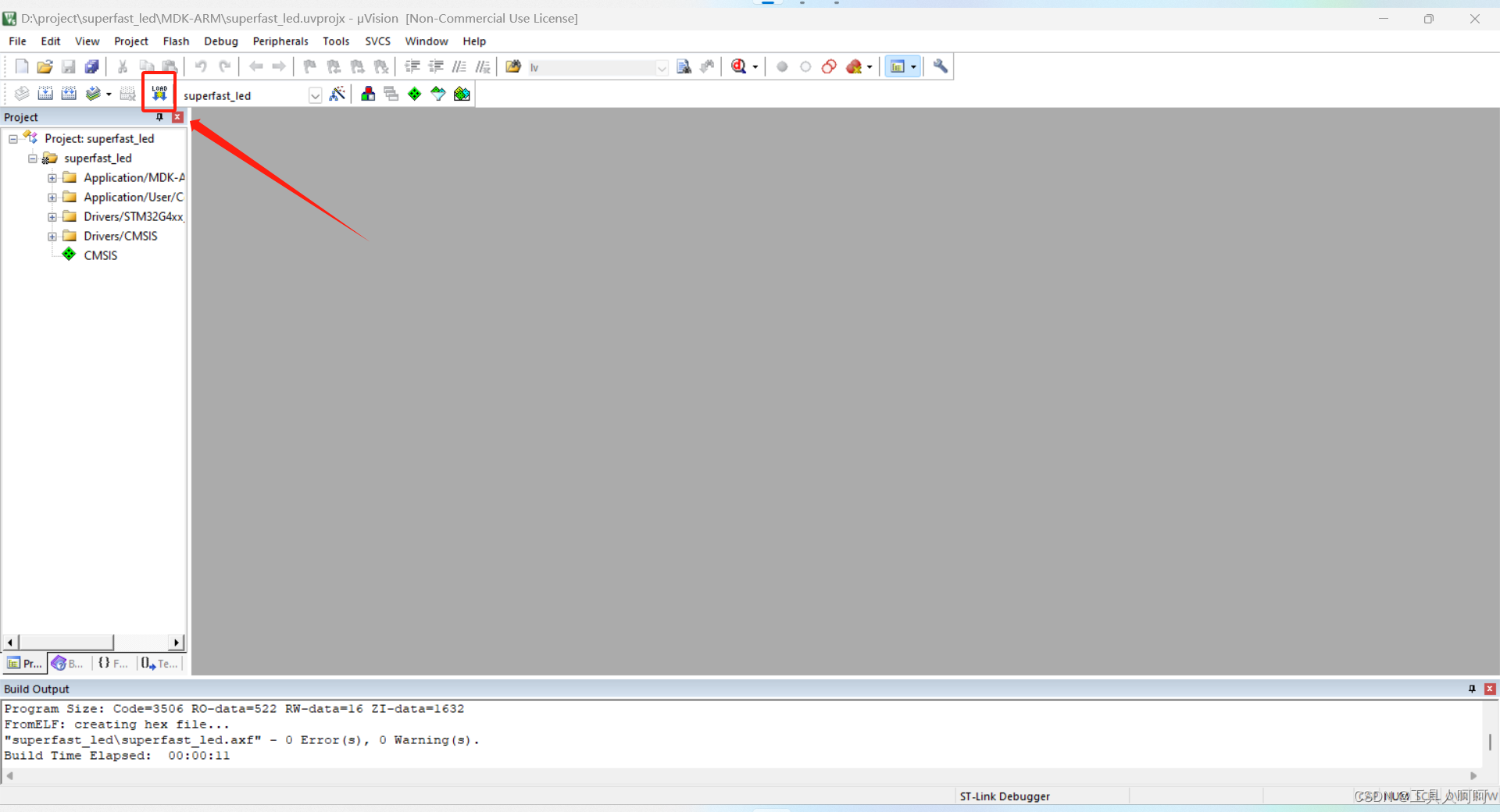1500x812 pixels.
Task: Click the Open file folder icon
Action: pyautogui.click(x=45, y=66)
